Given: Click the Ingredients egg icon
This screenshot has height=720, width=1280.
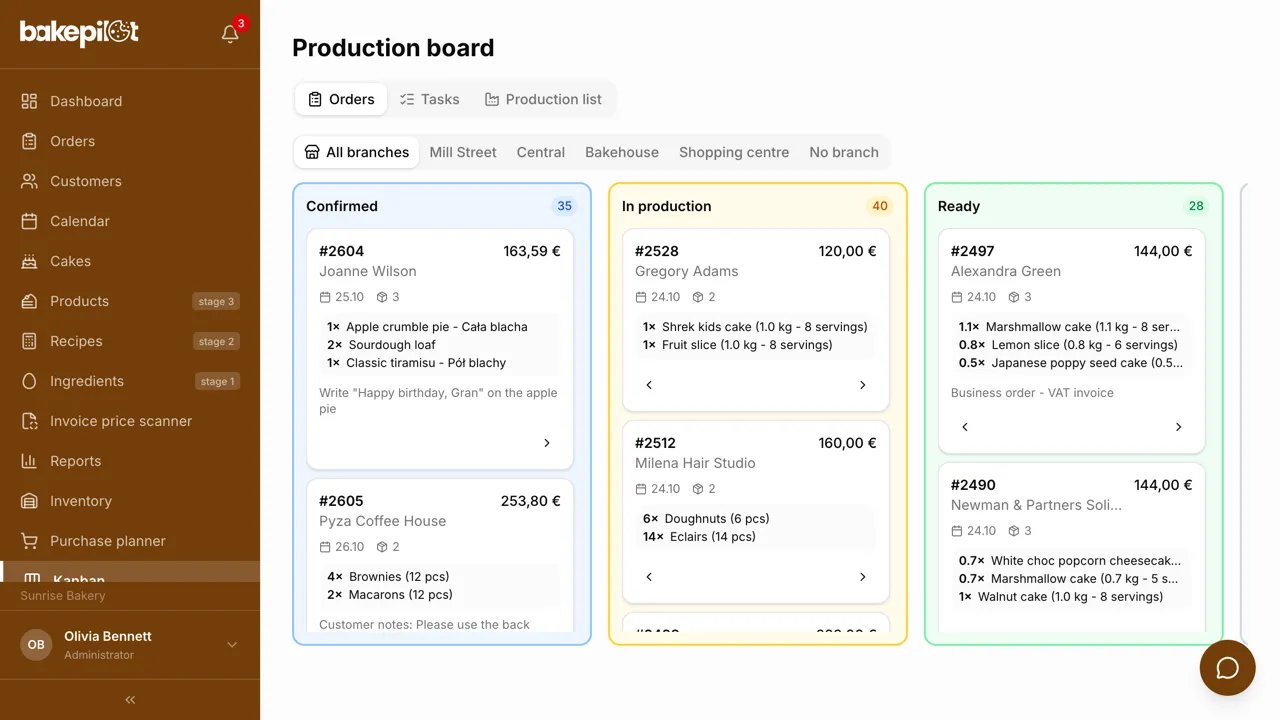Looking at the screenshot, I should [x=30, y=381].
